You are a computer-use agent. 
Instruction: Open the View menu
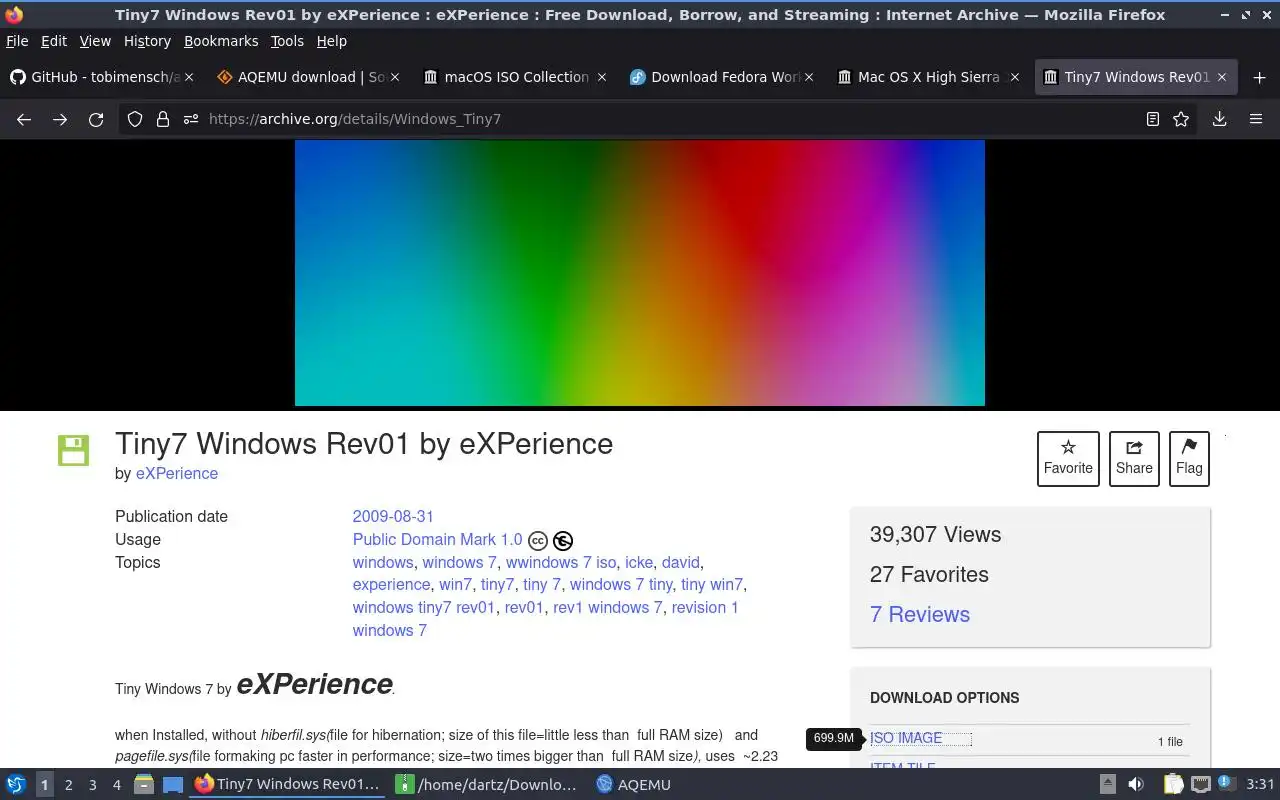[95, 41]
